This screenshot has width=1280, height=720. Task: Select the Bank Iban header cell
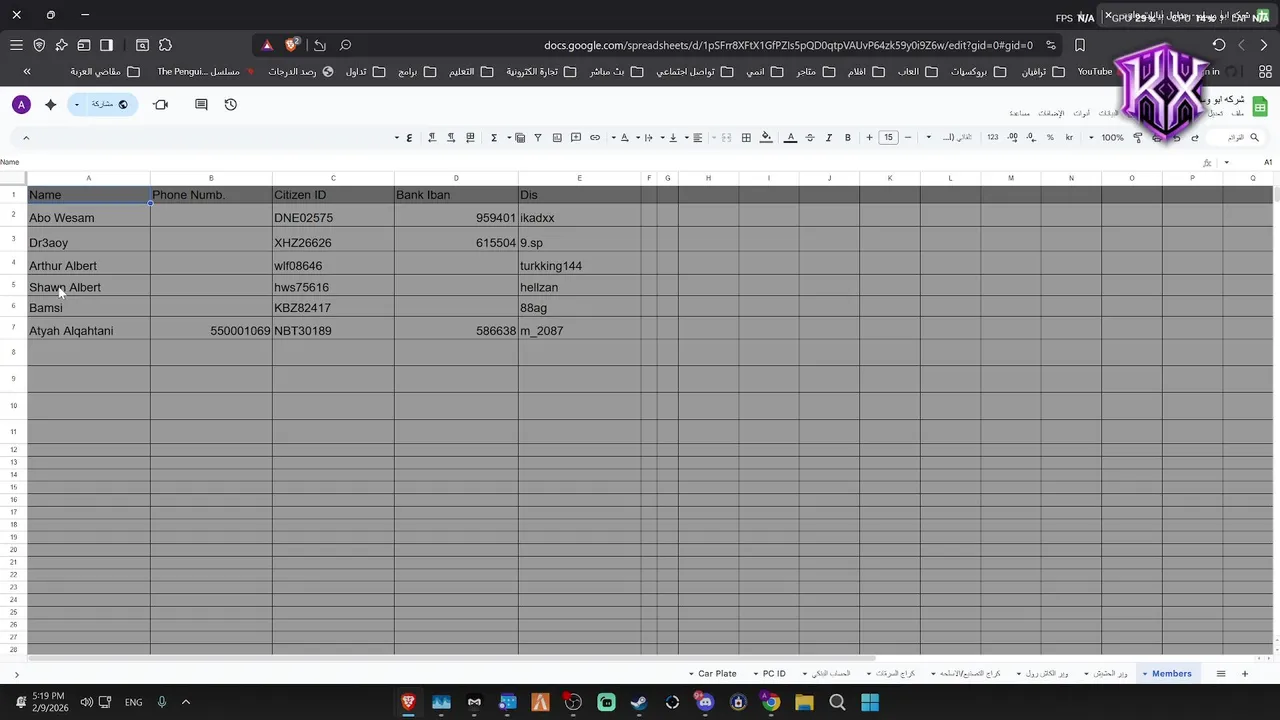pos(456,195)
